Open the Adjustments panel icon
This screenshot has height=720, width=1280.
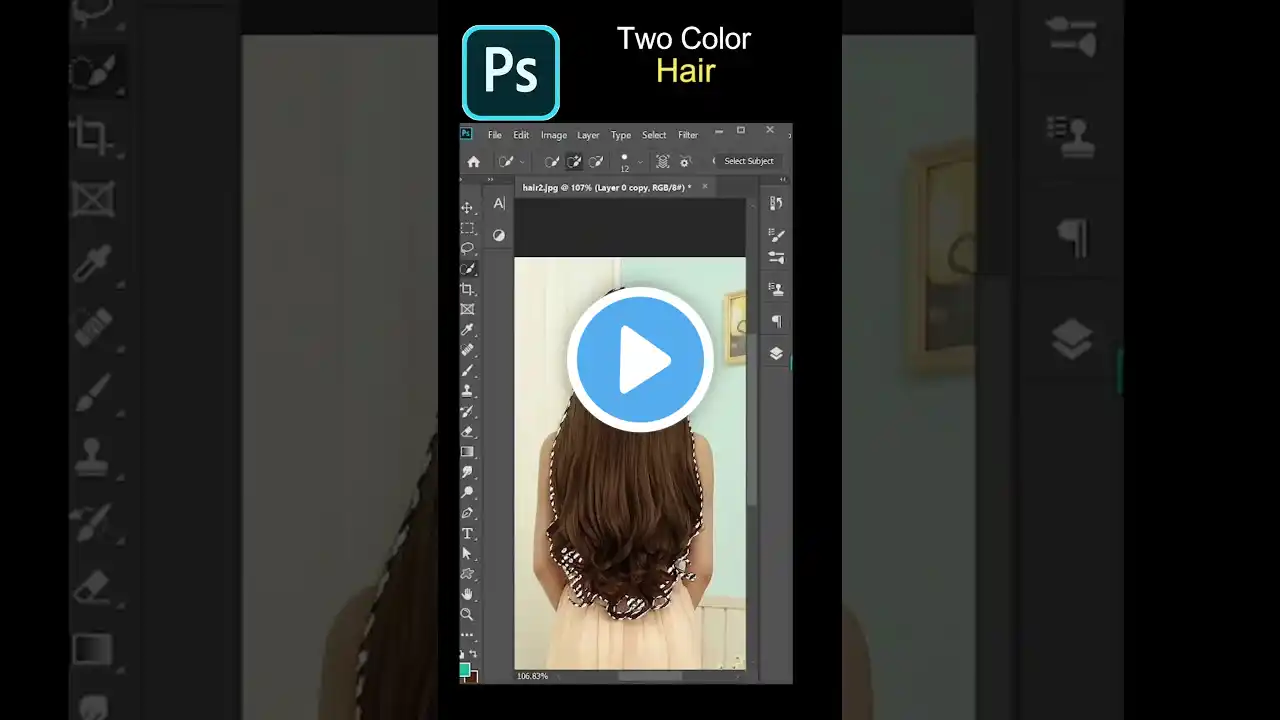pos(499,235)
